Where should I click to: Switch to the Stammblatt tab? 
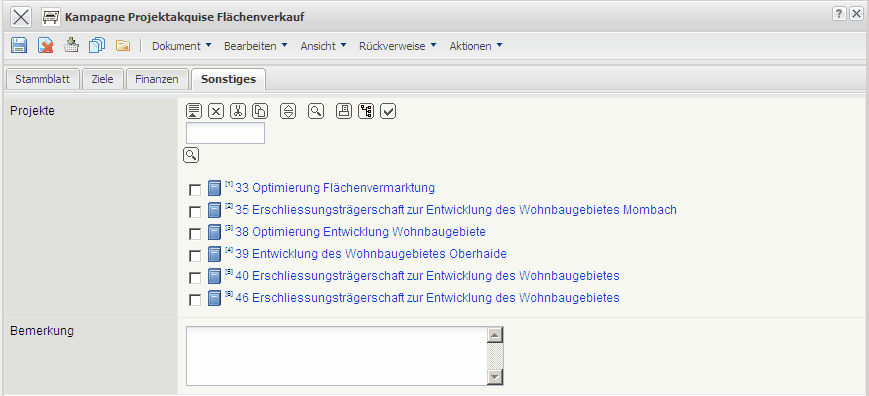point(43,79)
